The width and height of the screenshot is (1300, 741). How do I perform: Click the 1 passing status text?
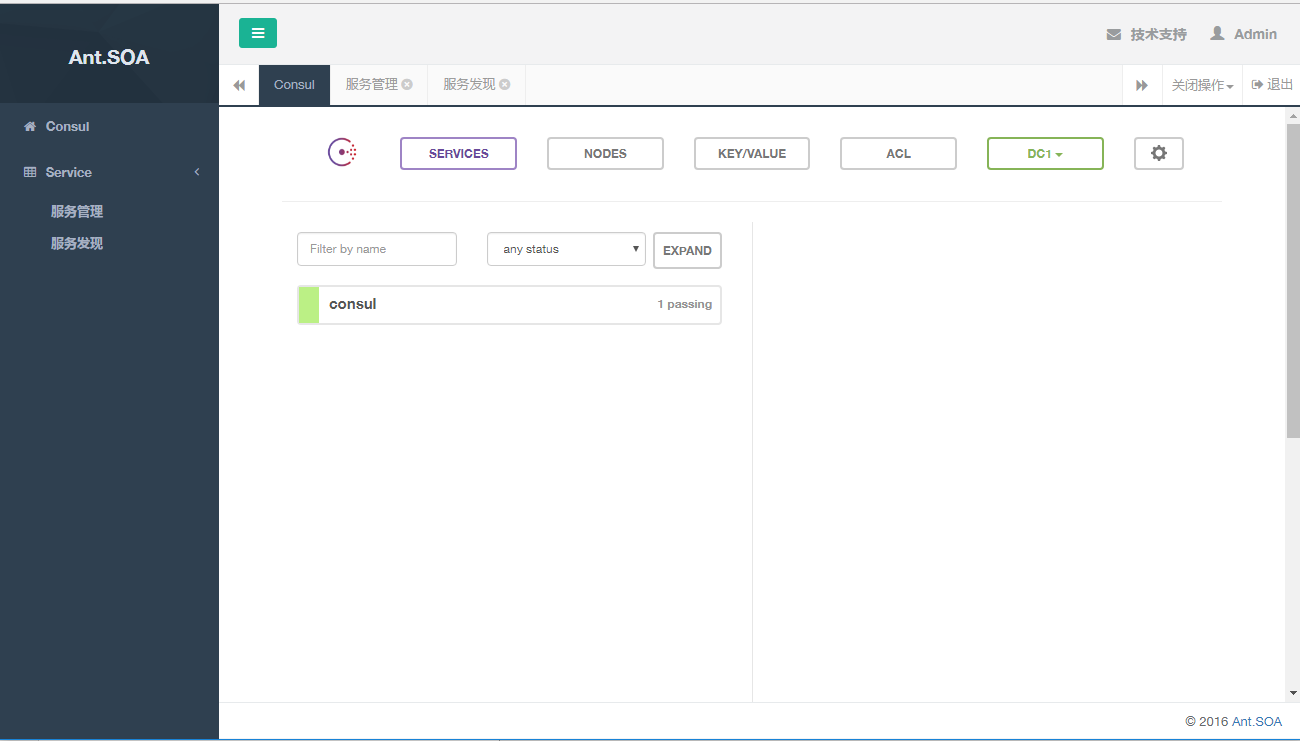pyautogui.click(x=684, y=304)
